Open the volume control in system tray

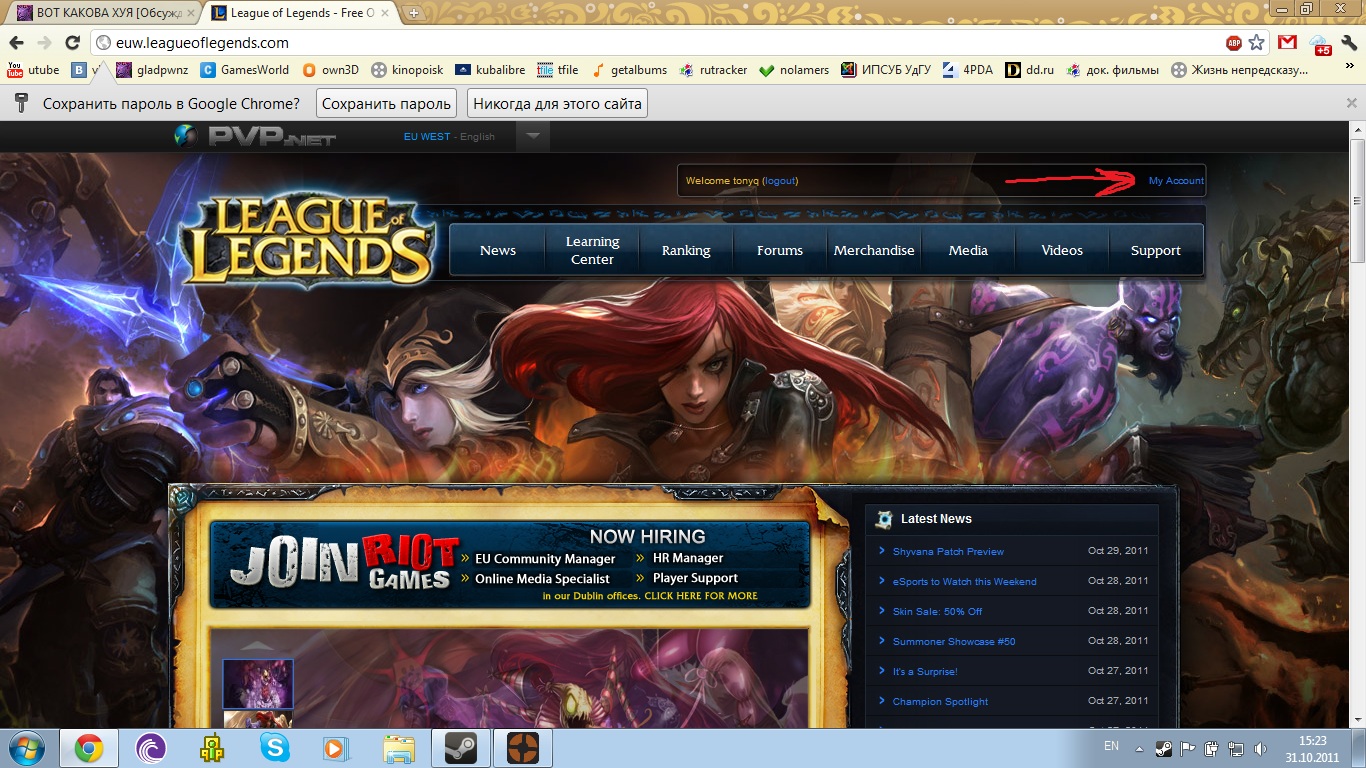pyautogui.click(x=1259, y=748)
